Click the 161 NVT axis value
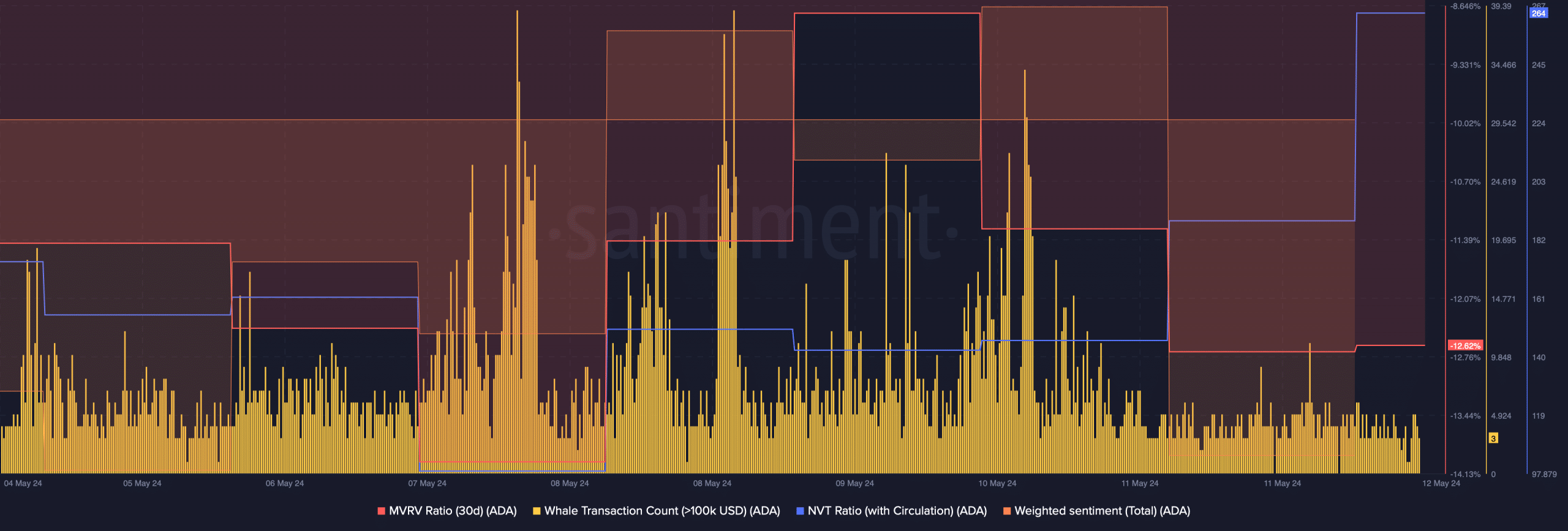This screenshot has width=1568, height=531. (x=1539, y=299)
